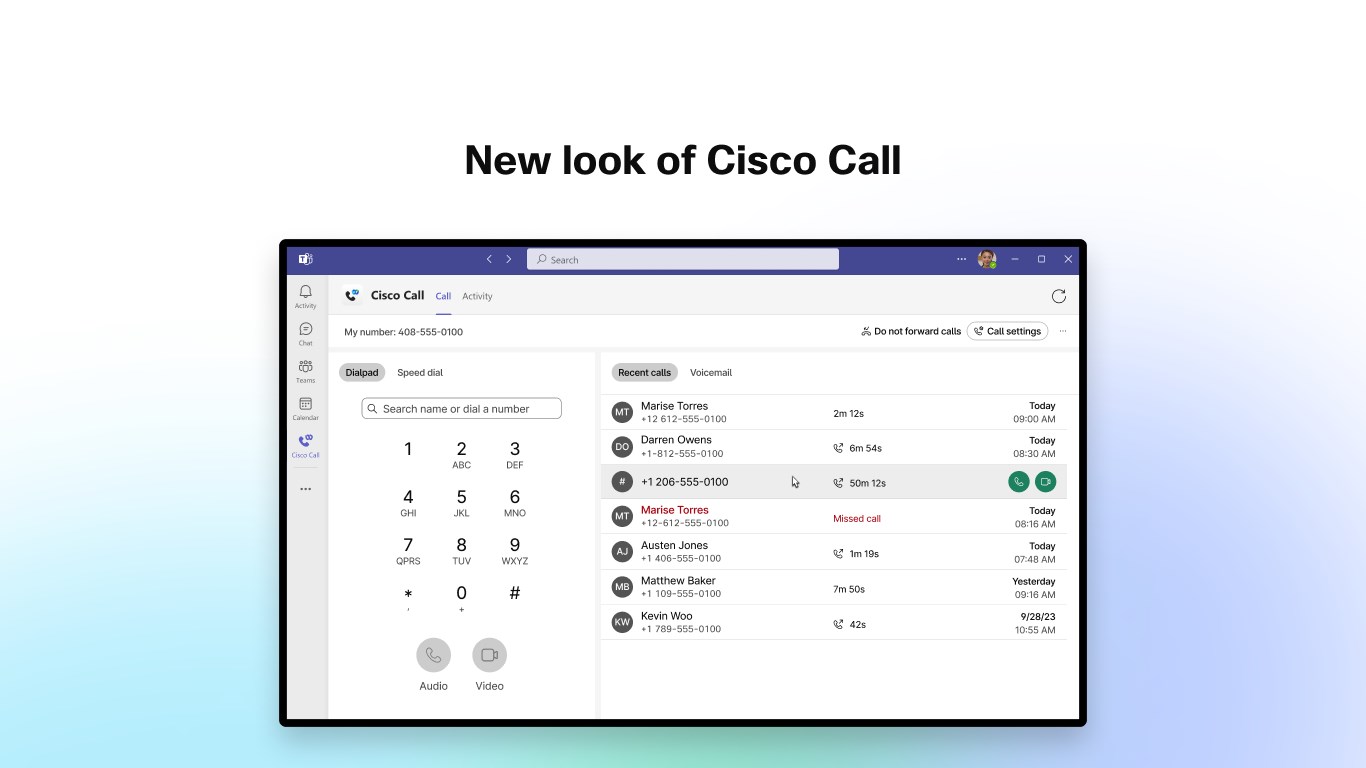Dial digit 4 GHI on the dialpad
Screen dimensions: 1366x768
click(408, 502)
